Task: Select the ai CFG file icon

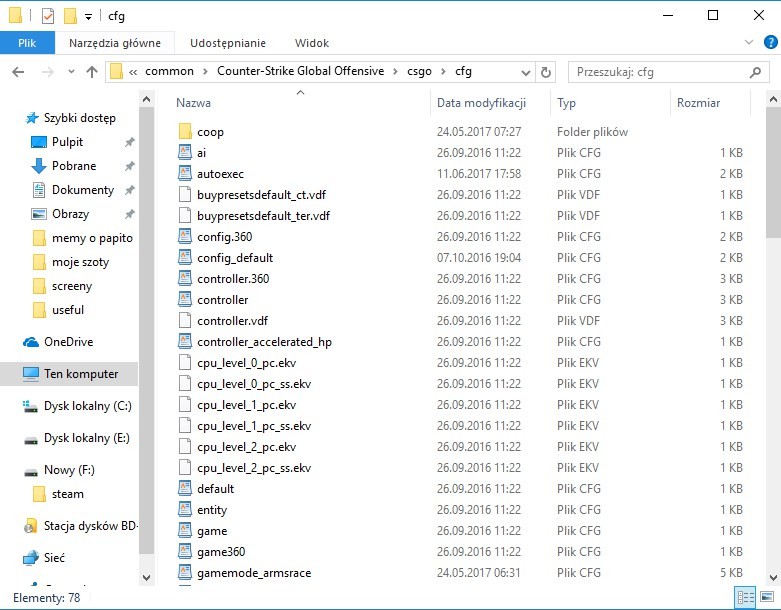Action: click(x=185, y=152)
